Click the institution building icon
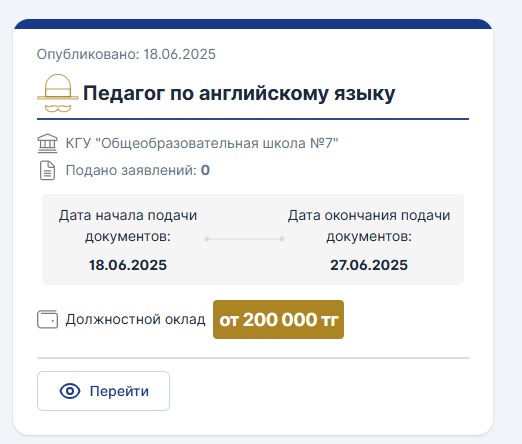Screen dimensions: 522x444 click(x=47, y=144)
